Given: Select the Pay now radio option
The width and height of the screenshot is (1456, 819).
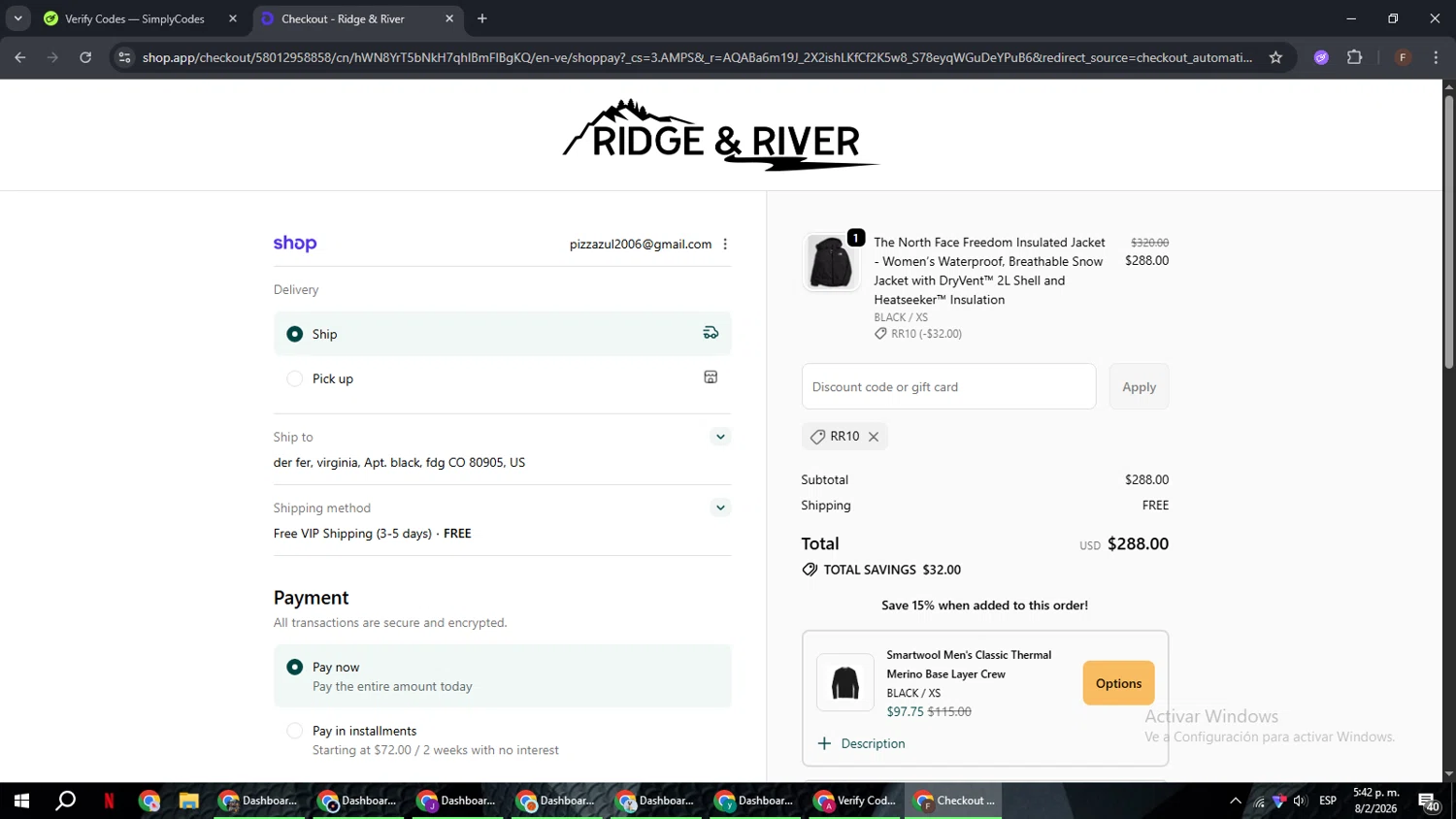Looking at the screenshot, I should [295, 668].
